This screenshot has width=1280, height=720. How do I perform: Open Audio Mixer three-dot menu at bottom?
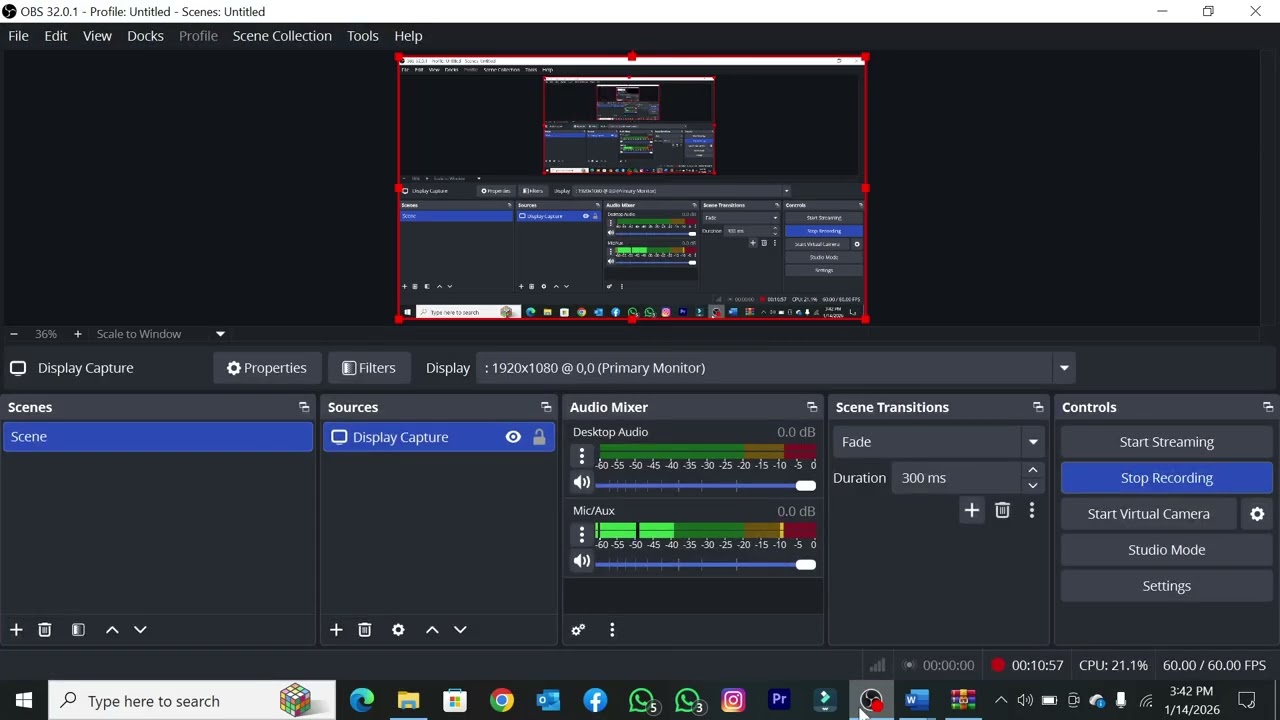[x=612, y=630]
